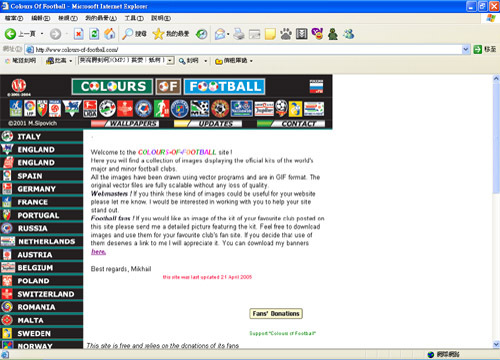Select NETHERLANDS in the sidebar
This screenshot has width=500, height=360.
click(x=41, y=241)
